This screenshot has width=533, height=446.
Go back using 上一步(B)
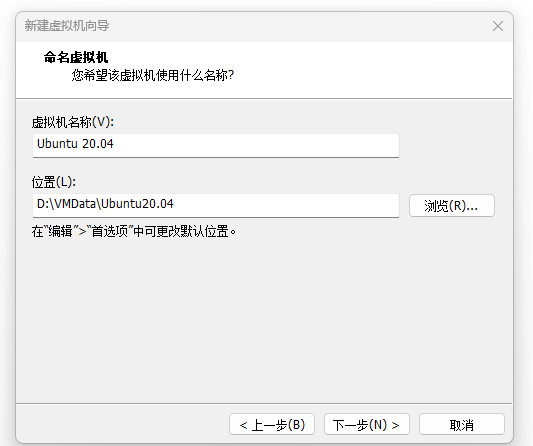272,424
